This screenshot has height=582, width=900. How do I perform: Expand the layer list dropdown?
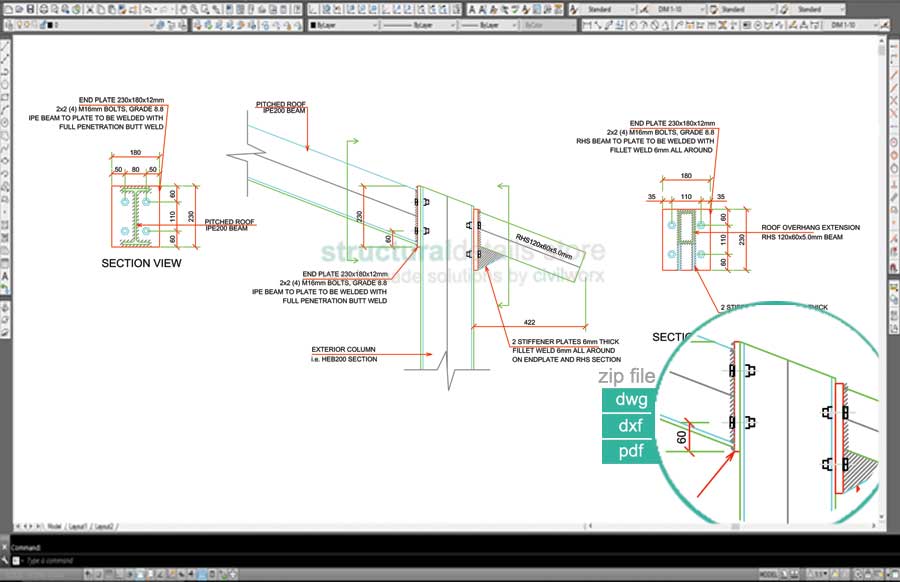pyautogui.click(x=149, y=24)
